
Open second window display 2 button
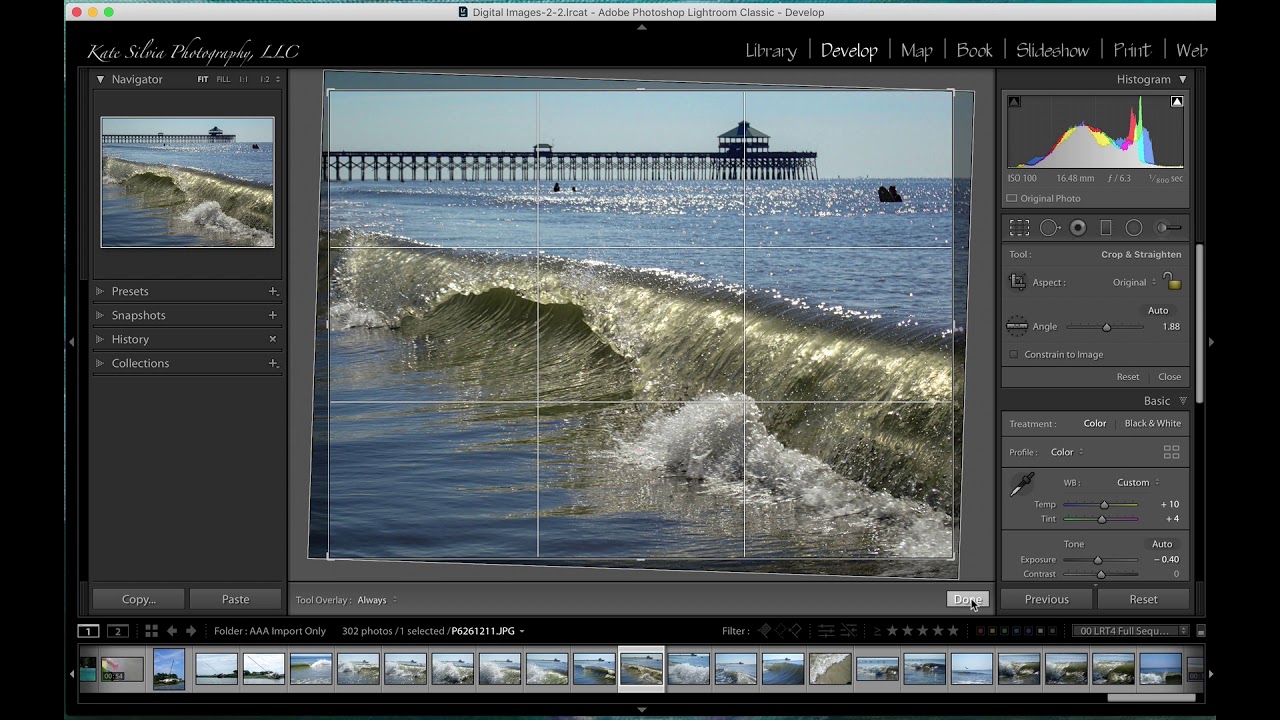click(x=117, y=631)
